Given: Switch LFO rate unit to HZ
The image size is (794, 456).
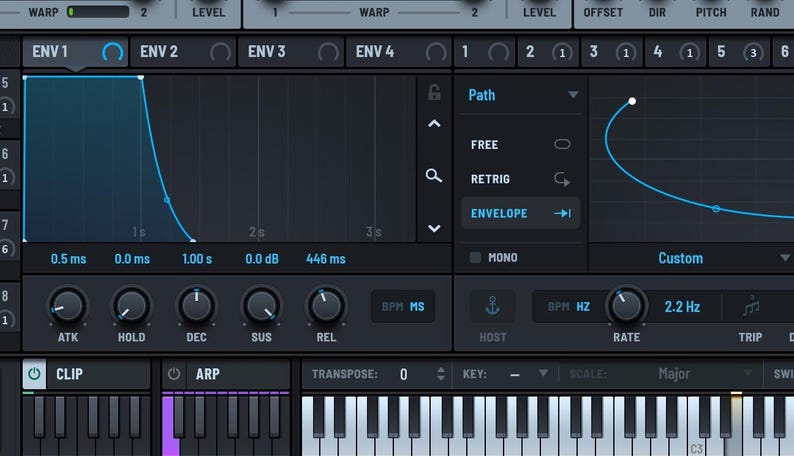Looking at the screenshot, I should [583, 307].
